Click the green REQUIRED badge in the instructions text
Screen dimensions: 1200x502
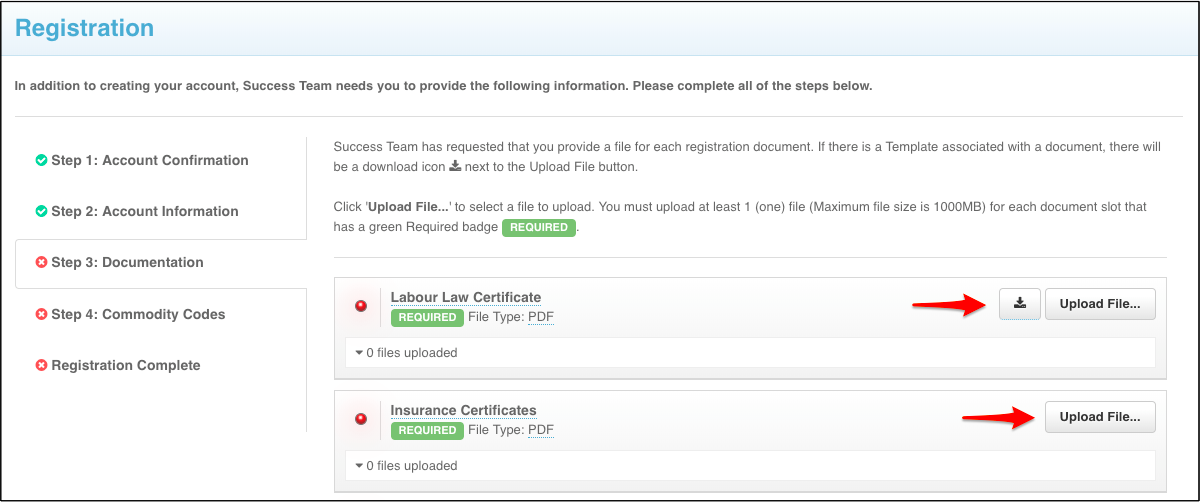538,227
